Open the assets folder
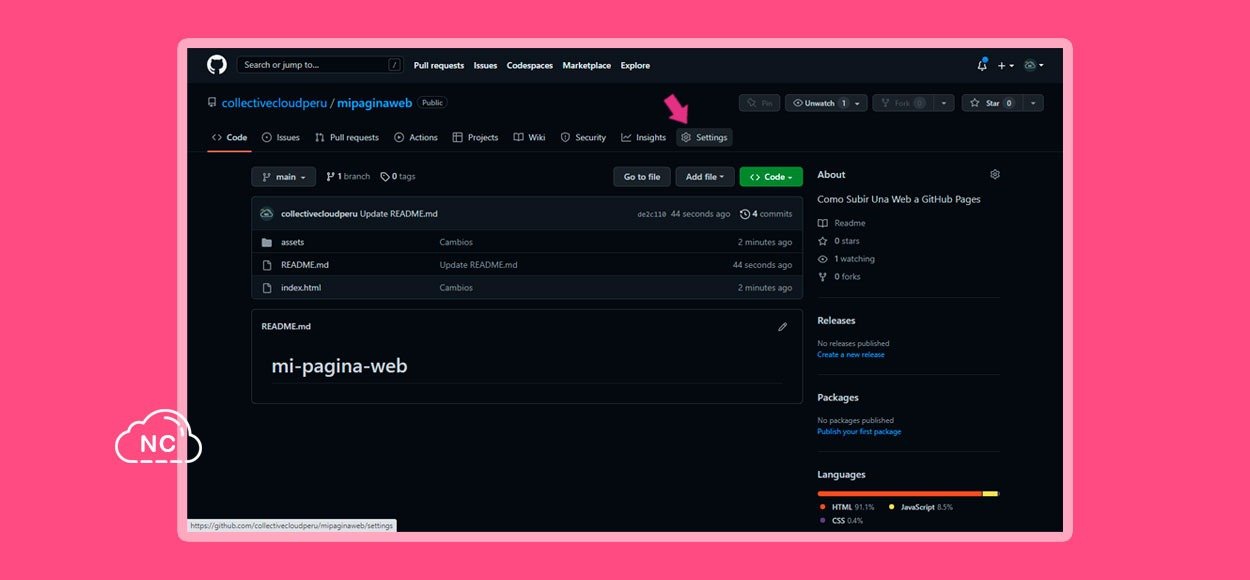Screen dimensions: 1250x580 coord(292,242)
